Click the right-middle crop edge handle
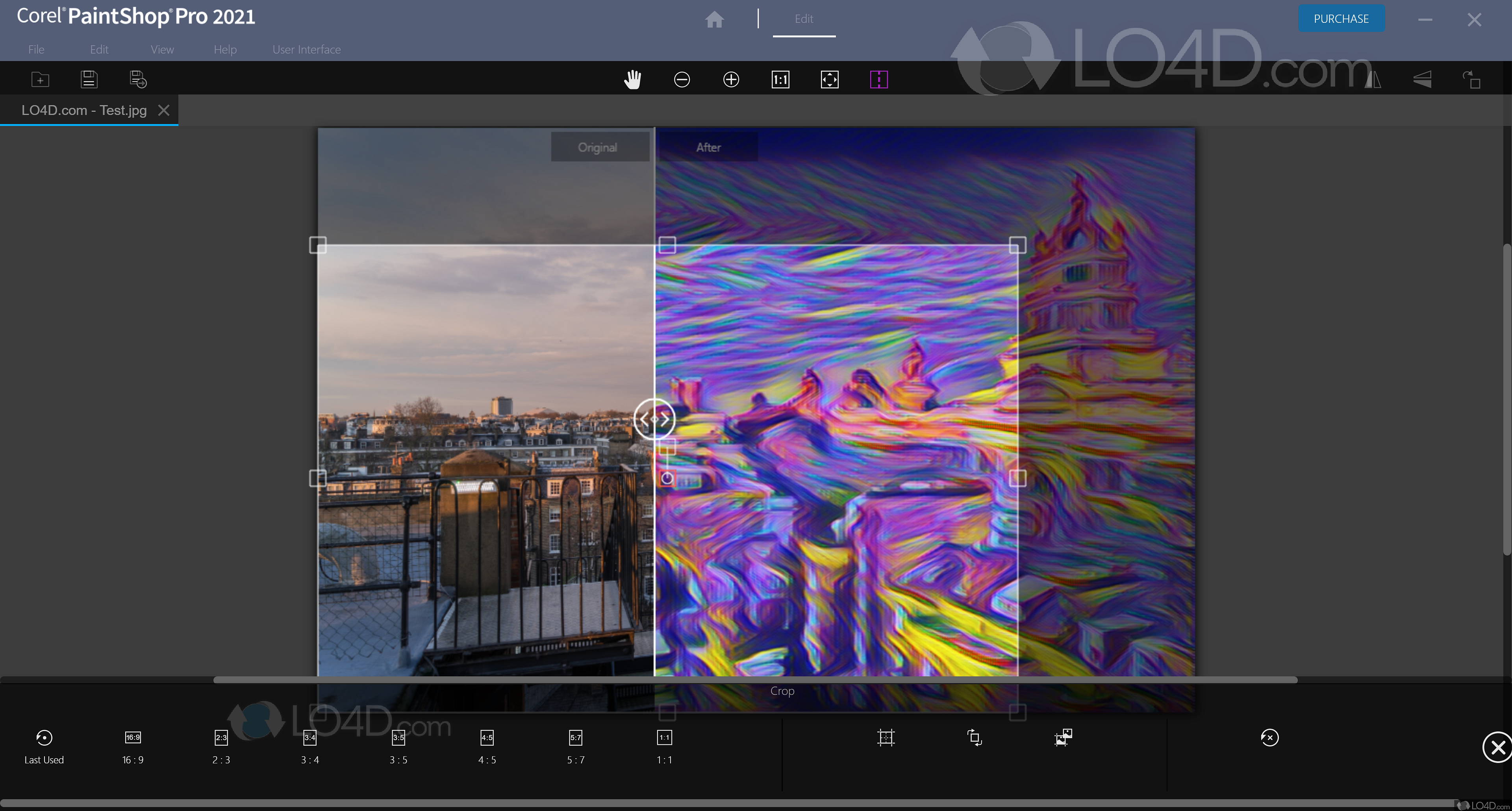The image size is (1512, 811). coord(1017,478)
